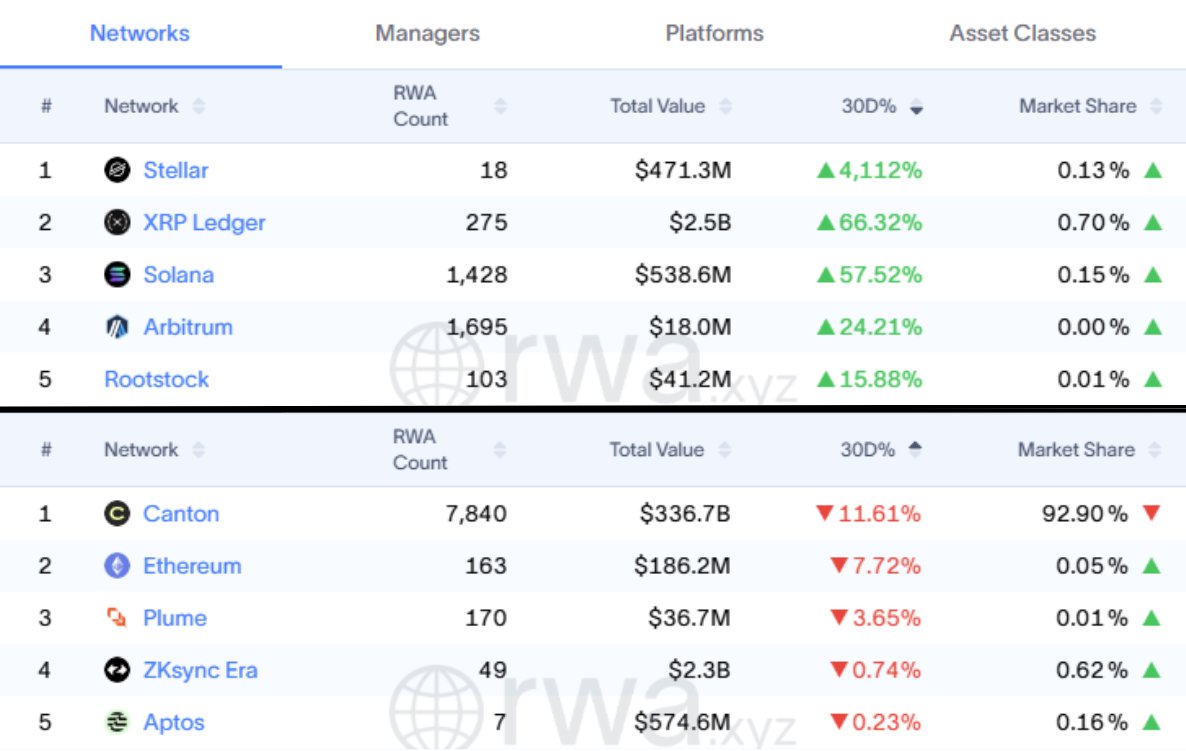Click the Arbitrum logo icon

tap(117, 327)
